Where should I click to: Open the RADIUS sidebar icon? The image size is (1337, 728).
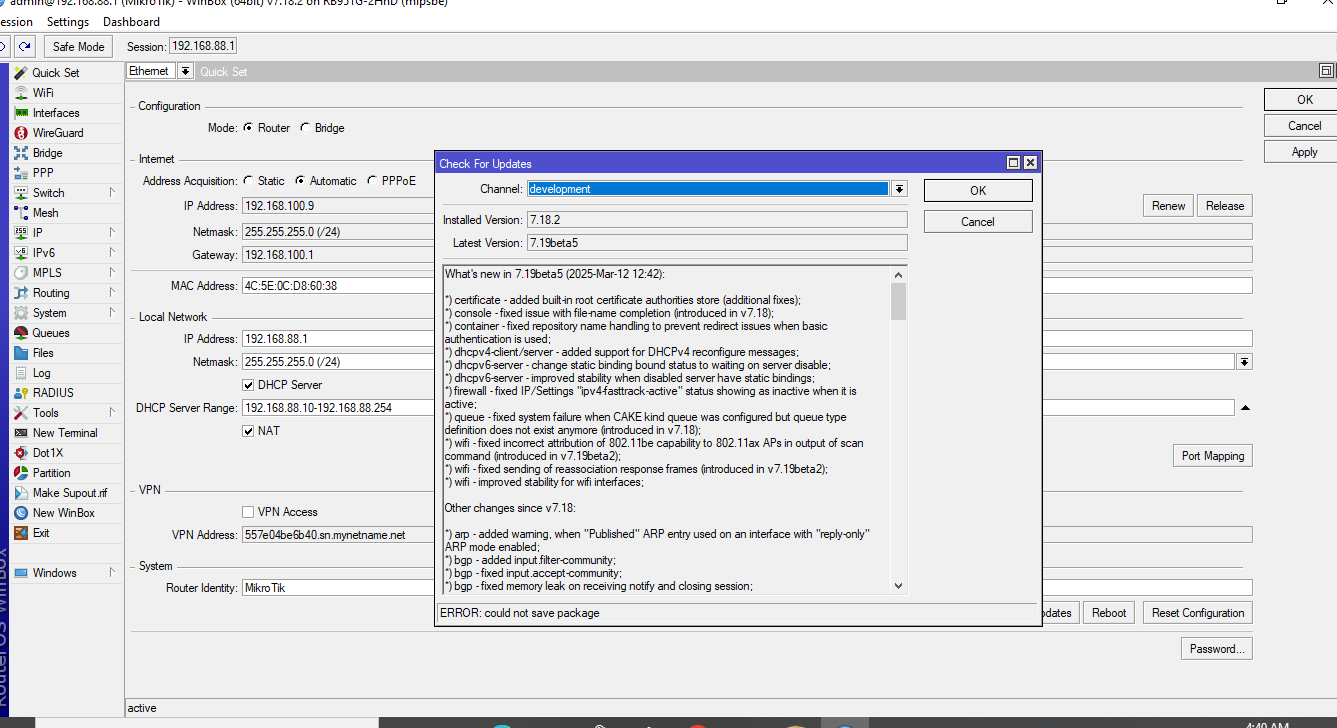pos(21,393)
